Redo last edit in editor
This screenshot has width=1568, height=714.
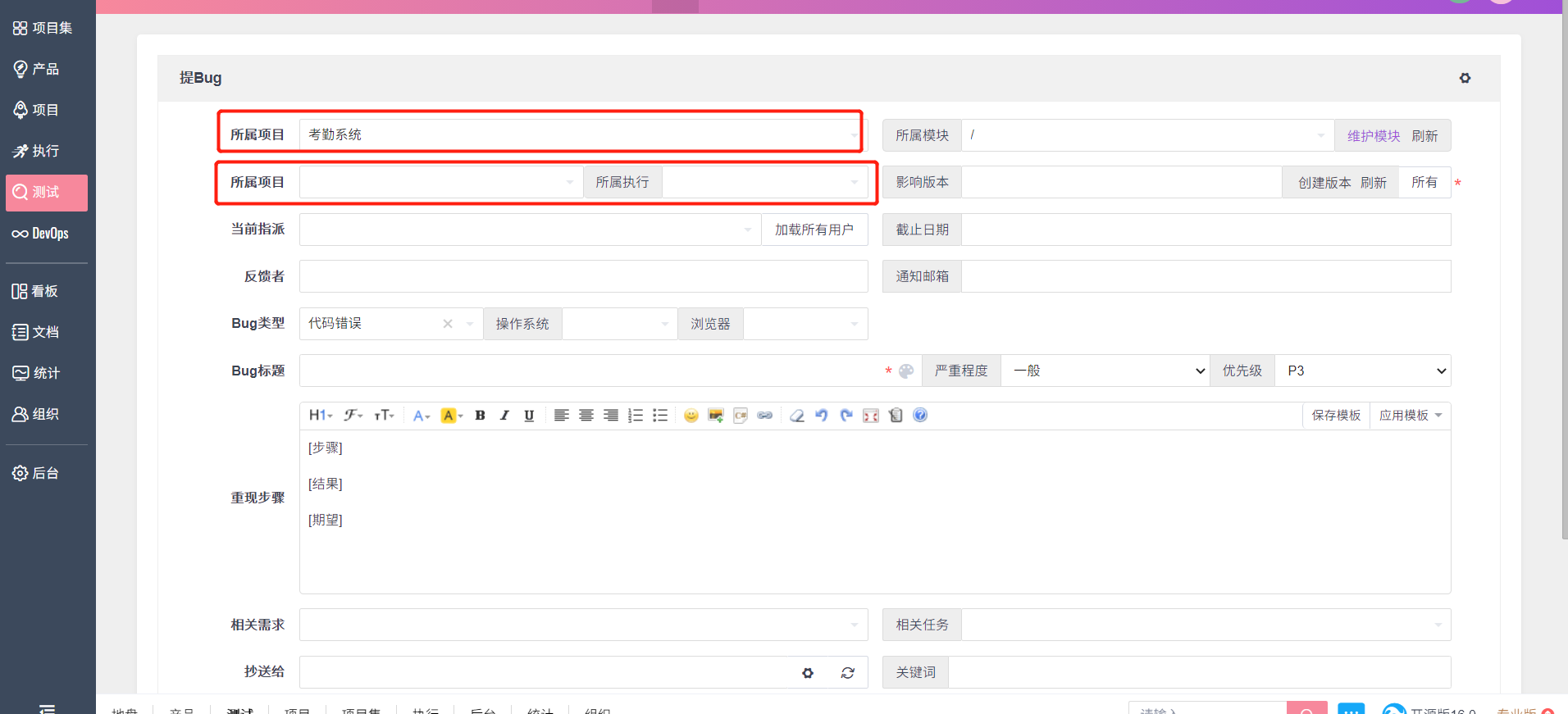coord(846,416)
